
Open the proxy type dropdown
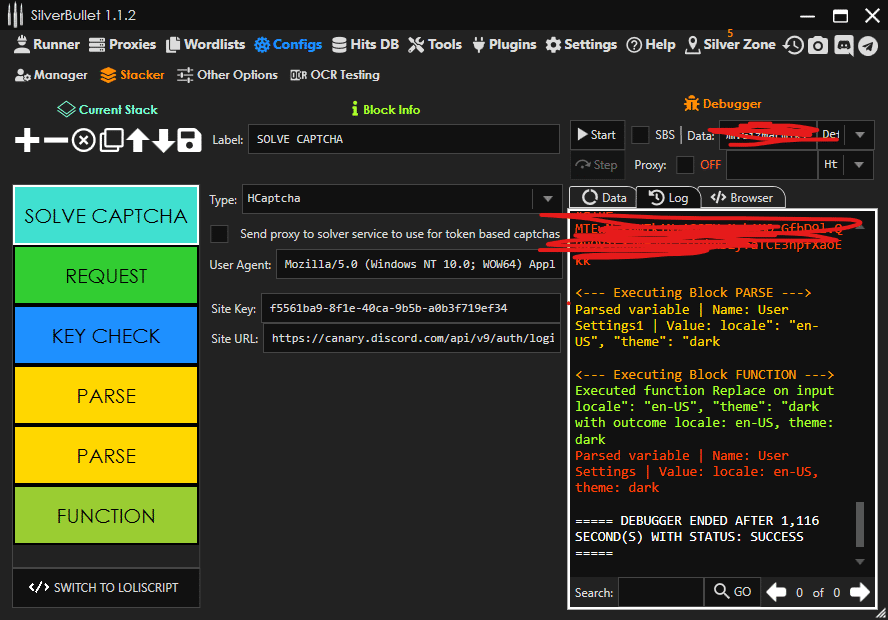pyautogui.click(x=859, y=165)
